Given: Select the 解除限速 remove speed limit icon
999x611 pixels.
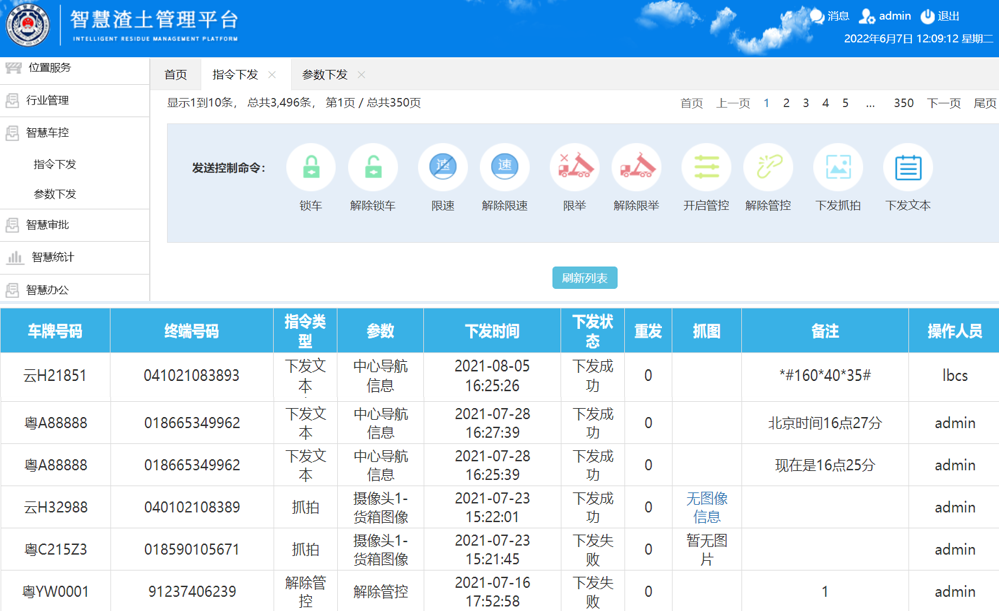Looking at the screenshot, I should click(504, 167).
